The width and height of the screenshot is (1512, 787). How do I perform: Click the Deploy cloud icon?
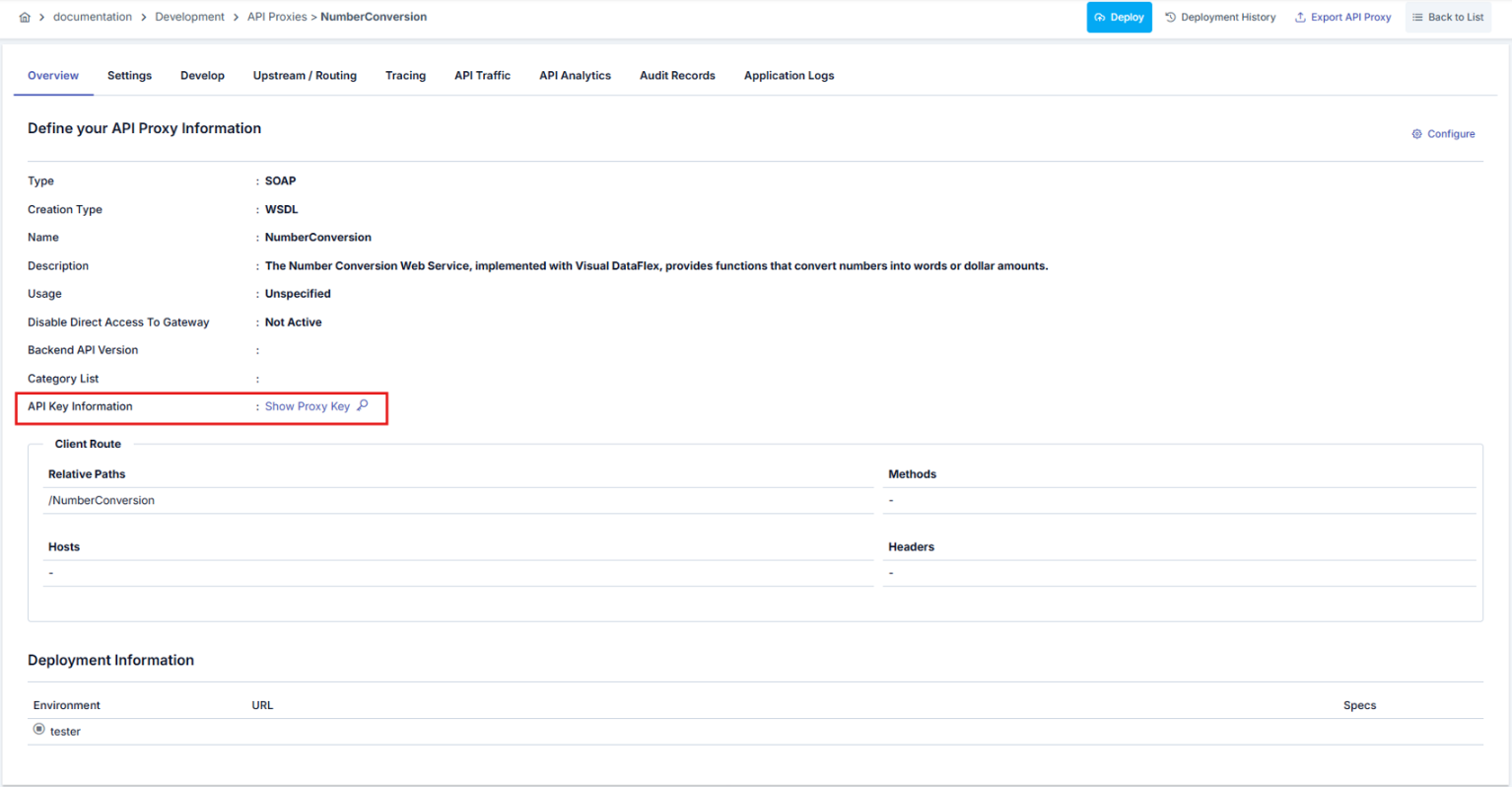coord(1100,18)
